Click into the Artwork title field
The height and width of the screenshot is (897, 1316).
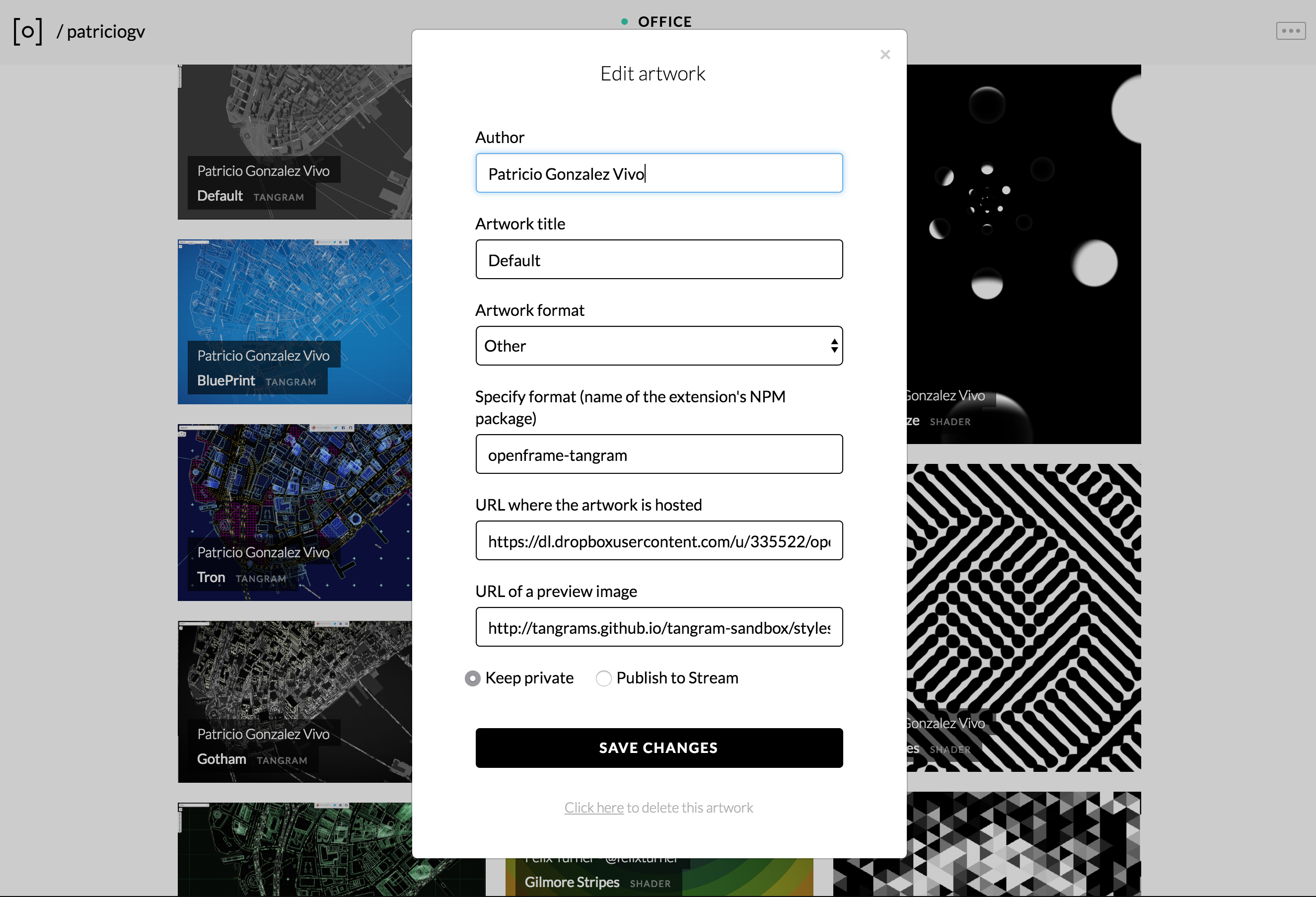coord(658,260)
